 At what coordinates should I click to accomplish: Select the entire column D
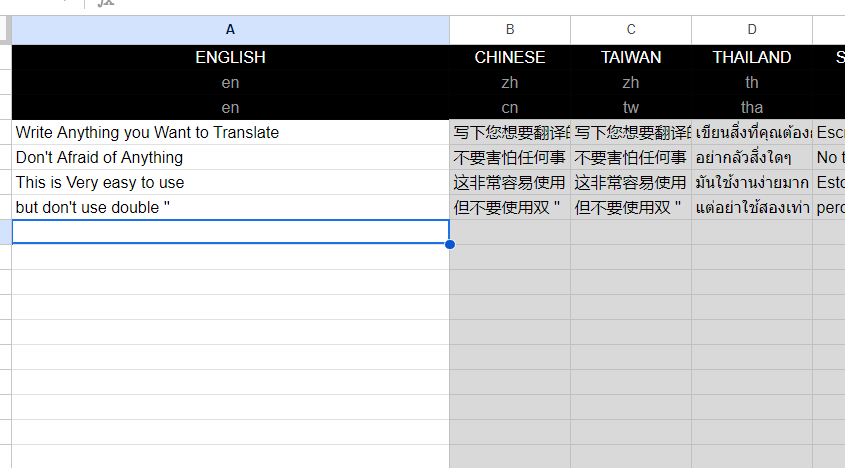click(x=752, y=30)
